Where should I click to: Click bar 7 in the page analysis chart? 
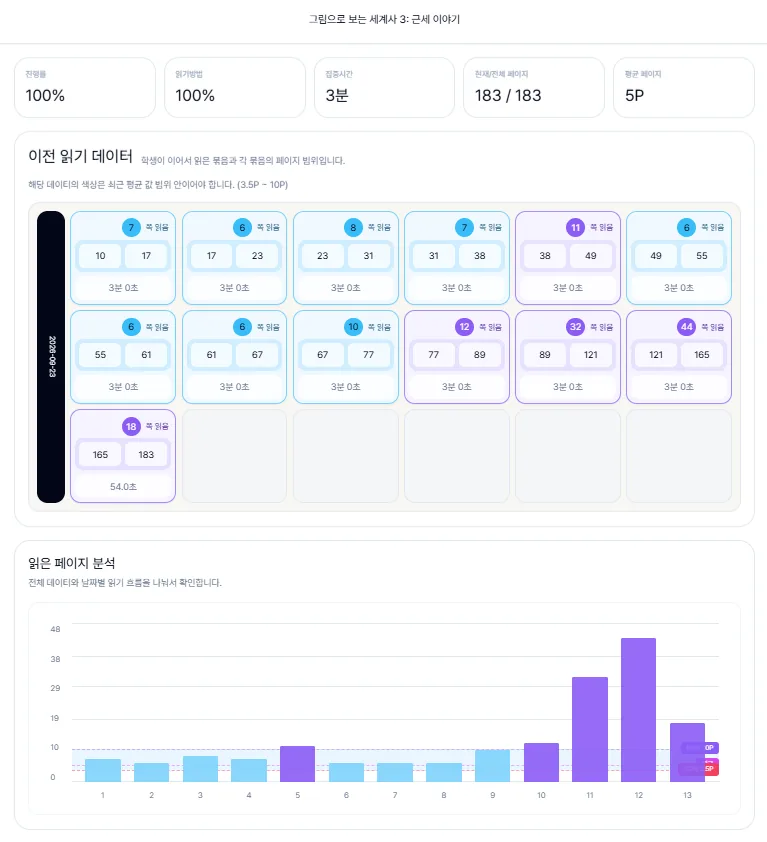pos(395,772)
